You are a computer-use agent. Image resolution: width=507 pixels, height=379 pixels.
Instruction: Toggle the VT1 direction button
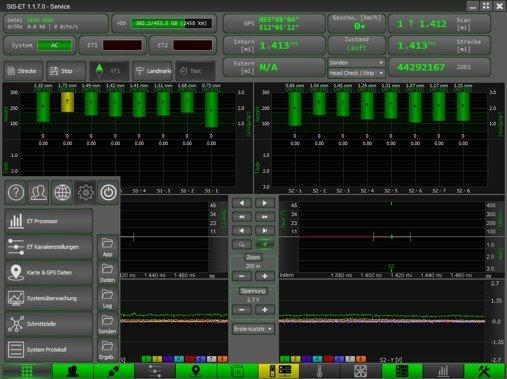pyautogui.click(x=109, y=71)
